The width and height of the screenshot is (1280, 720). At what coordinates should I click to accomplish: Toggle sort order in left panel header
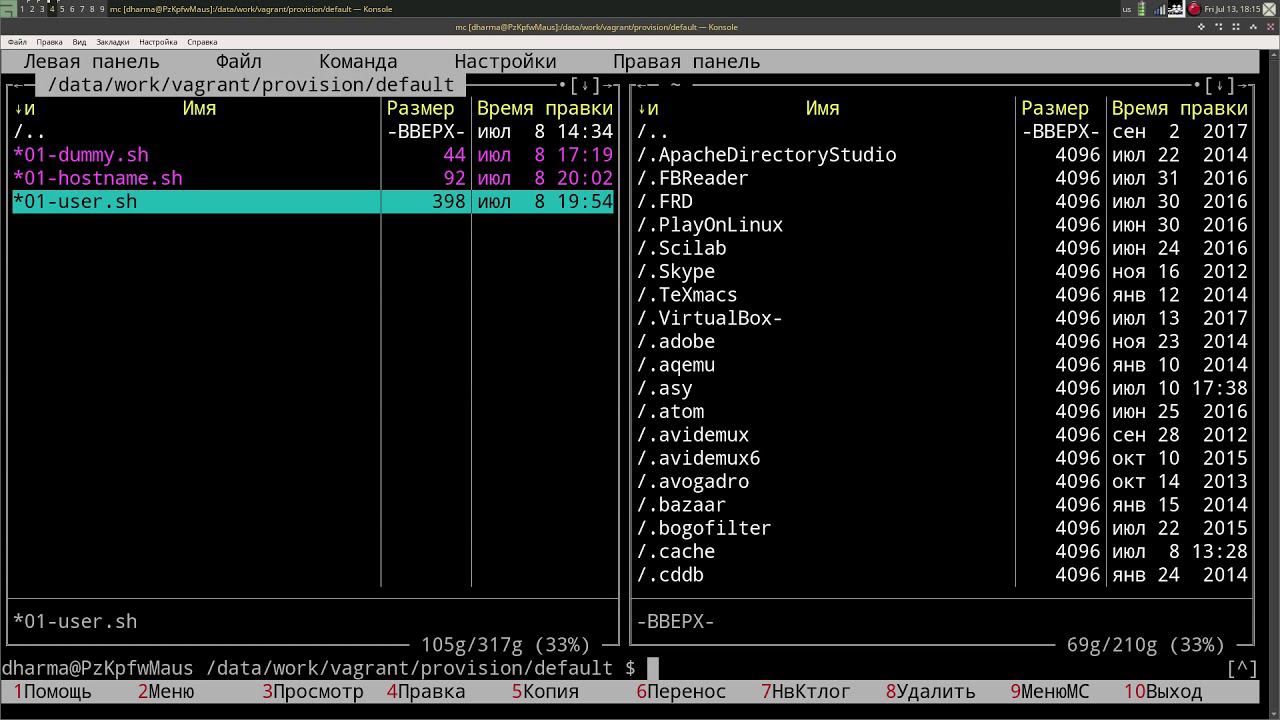24,108
